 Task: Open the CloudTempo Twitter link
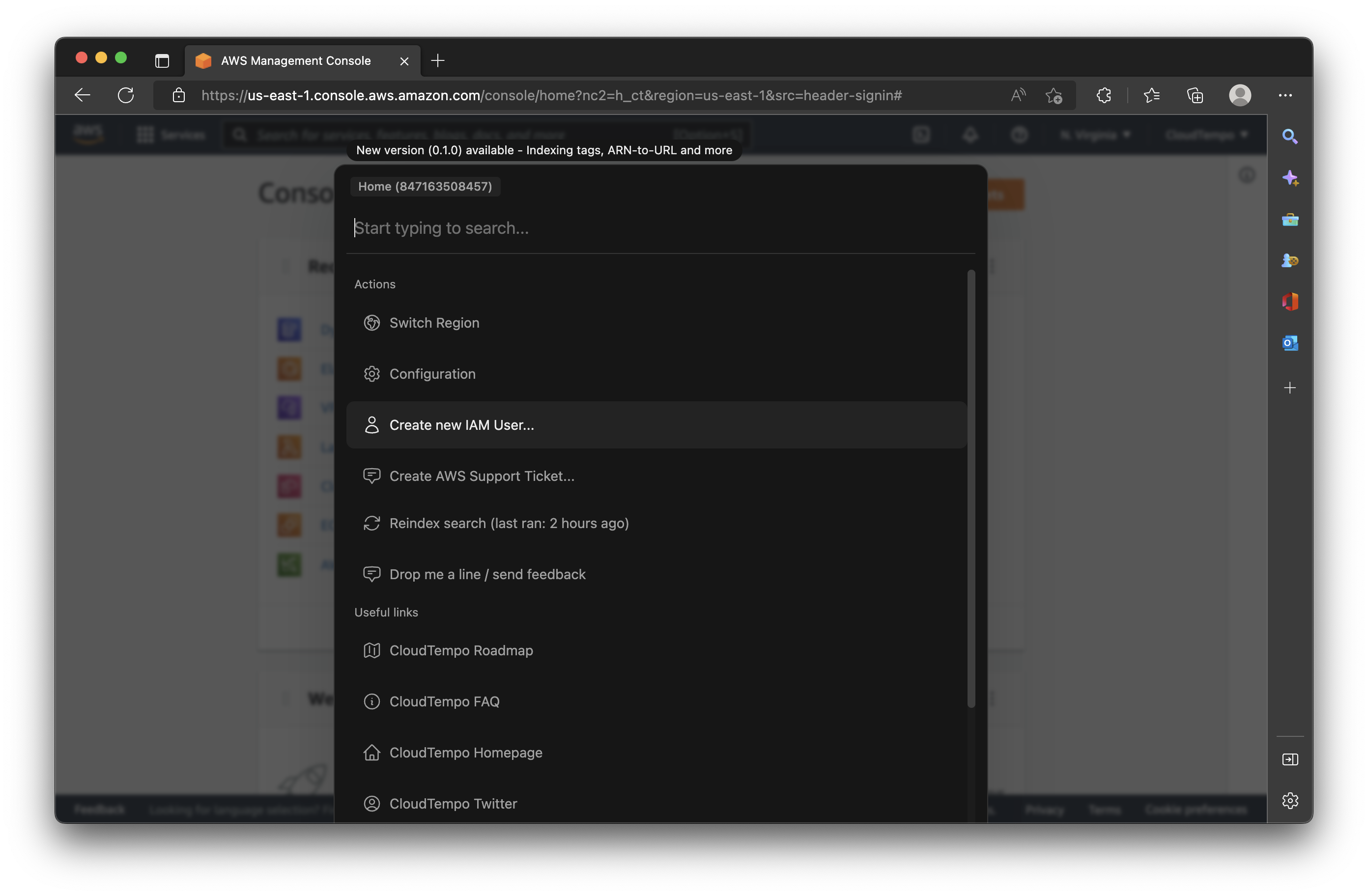click(x=656, y=804)
